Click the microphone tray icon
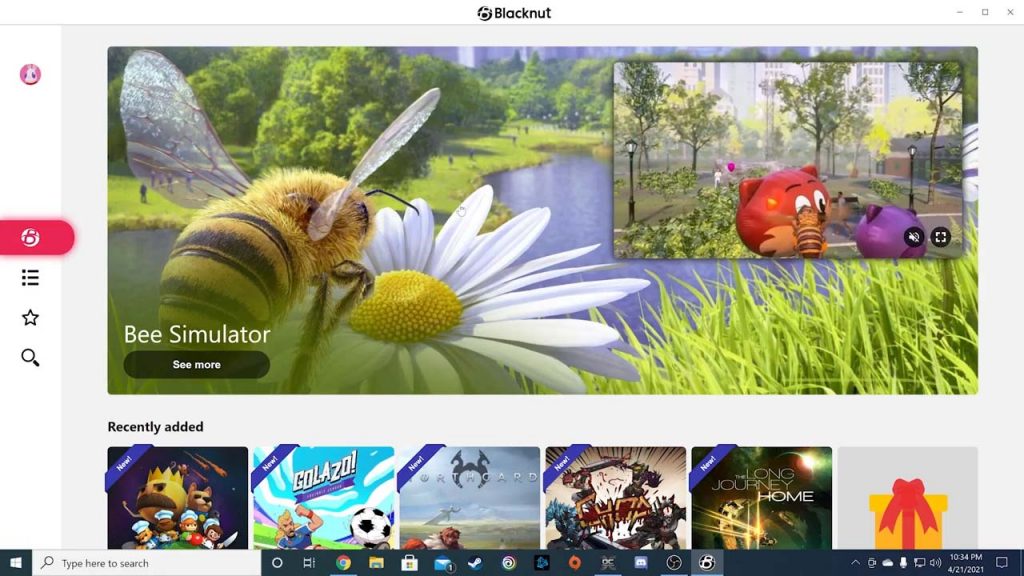 tap(903, 563)
